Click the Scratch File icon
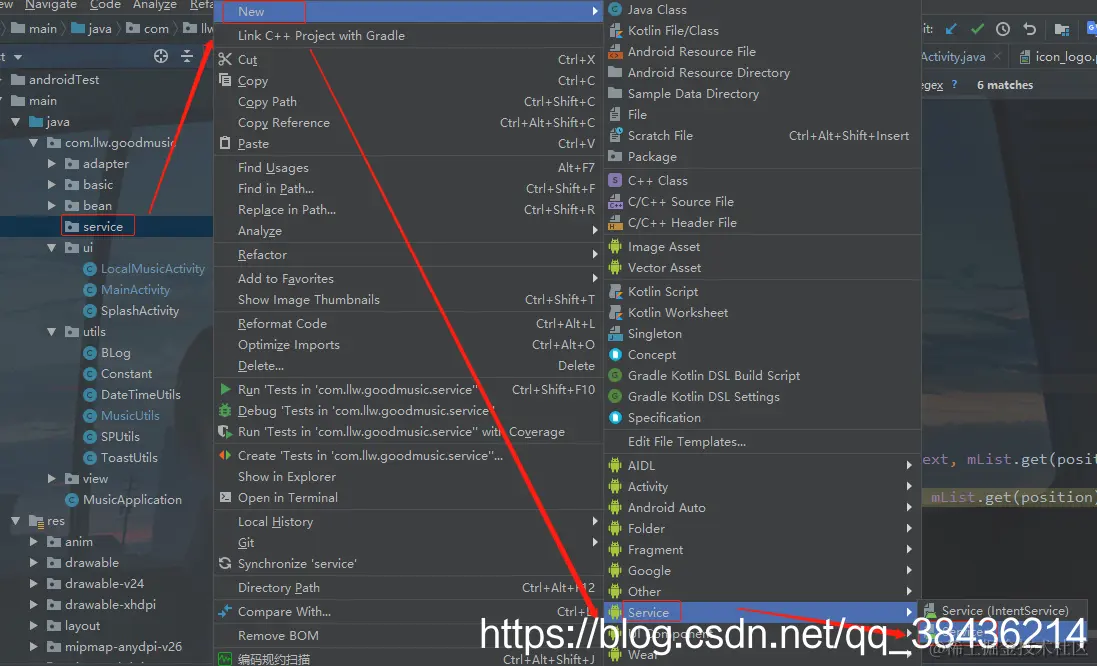The image size is (1097, 666). pyautogui.click(x=615, y=135)
